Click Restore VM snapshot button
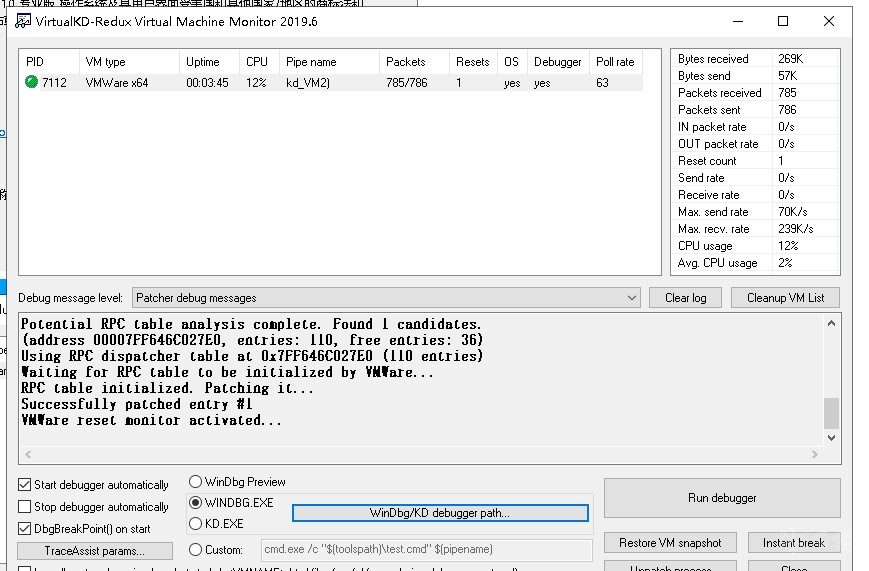Screen dimensions: 869x571 click(670, 543)
